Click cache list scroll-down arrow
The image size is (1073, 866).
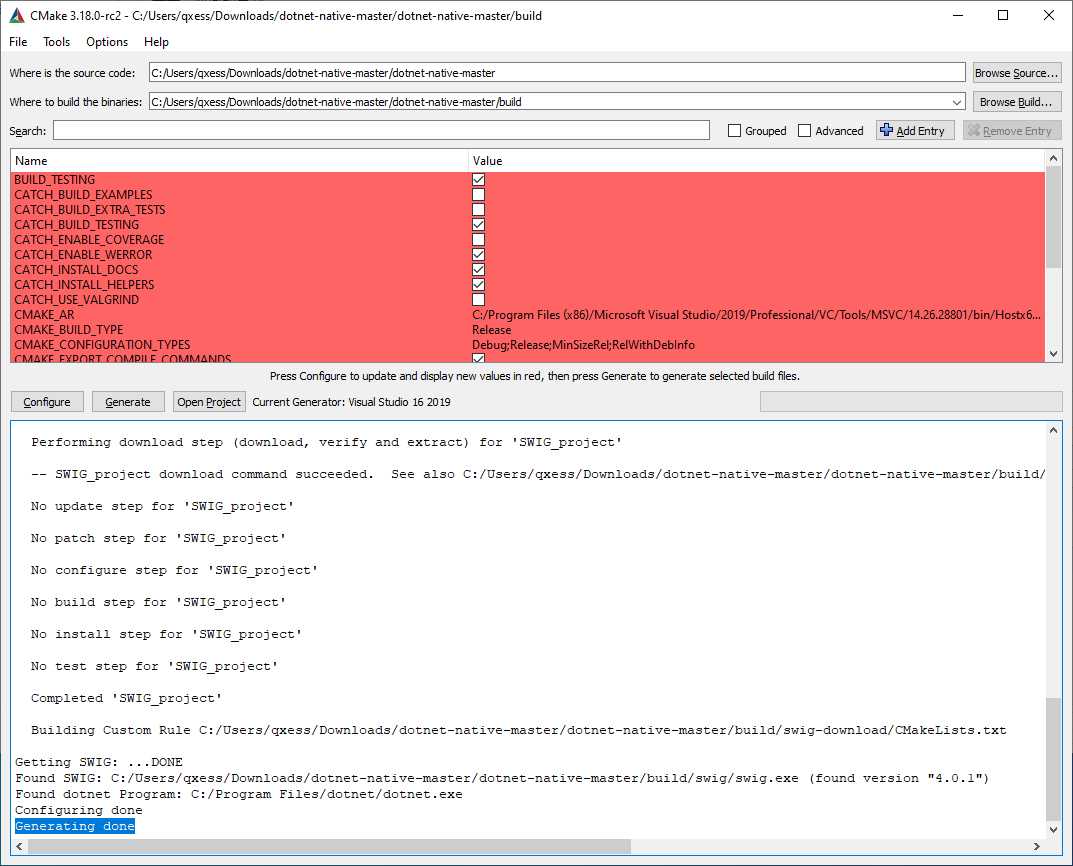point(1053,354)
